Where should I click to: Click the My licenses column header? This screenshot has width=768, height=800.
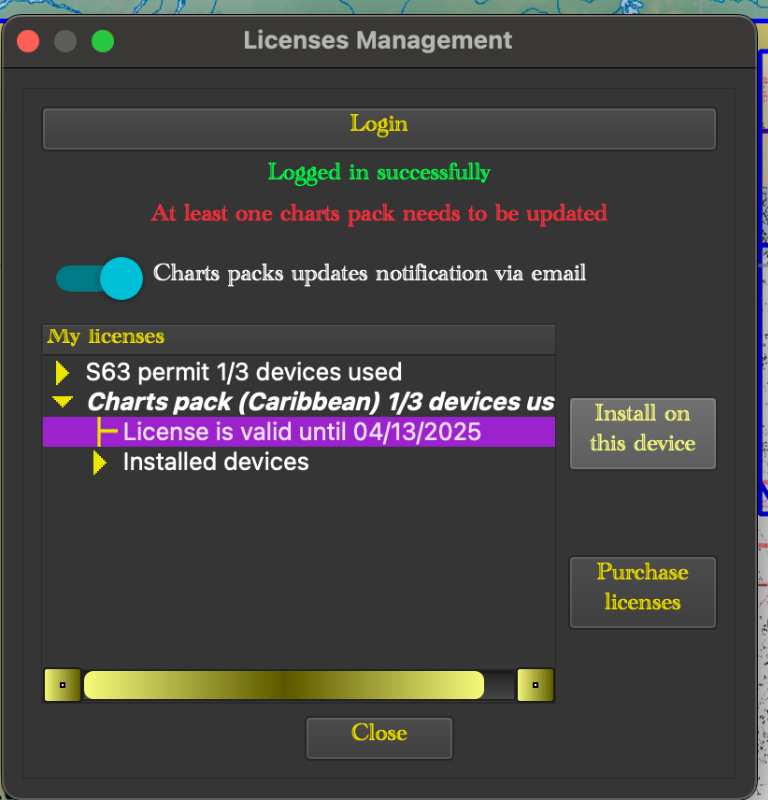pyautogui.click(x=299, y=337)
